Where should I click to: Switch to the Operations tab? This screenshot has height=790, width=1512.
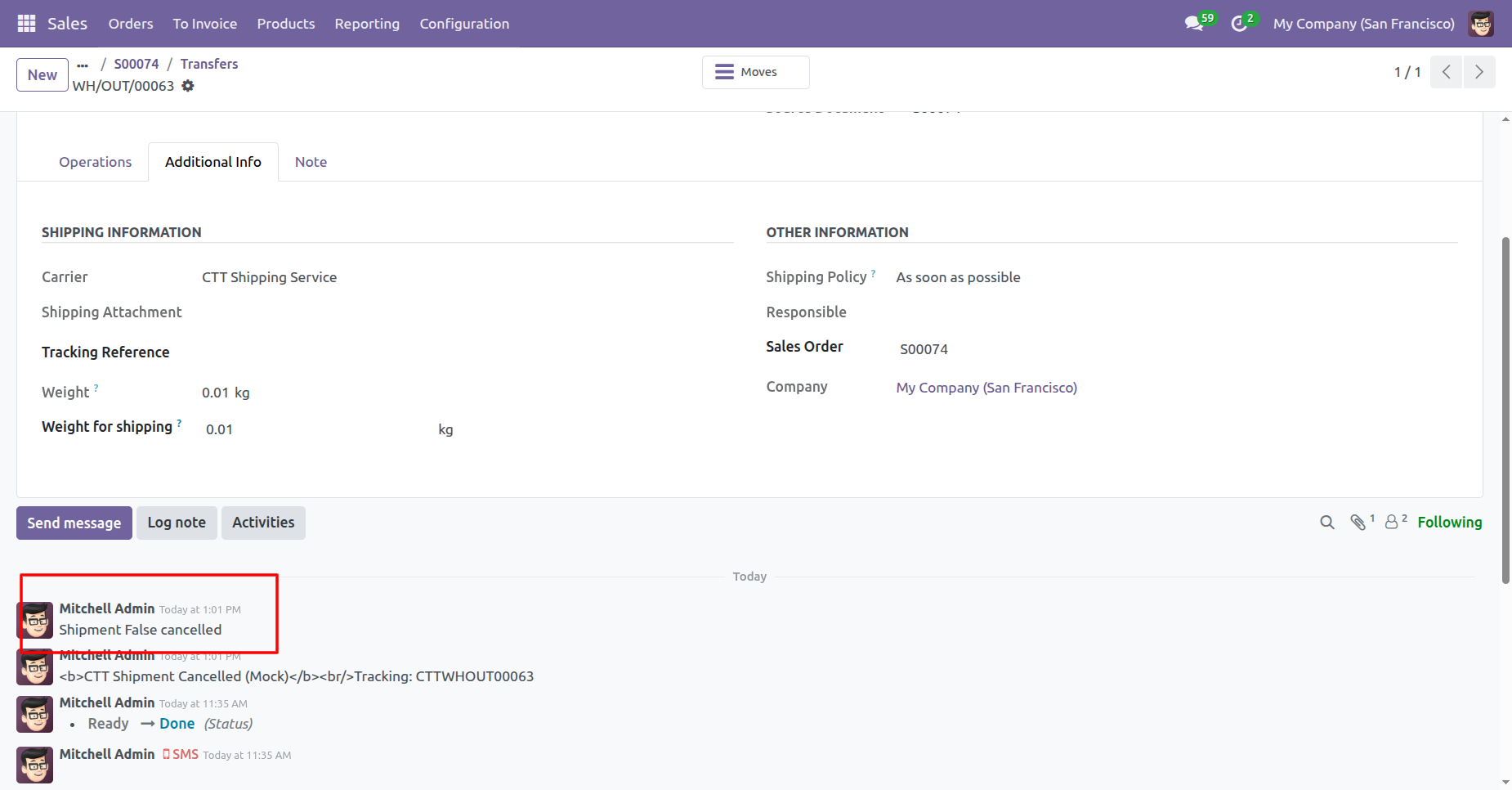[95, 162]
